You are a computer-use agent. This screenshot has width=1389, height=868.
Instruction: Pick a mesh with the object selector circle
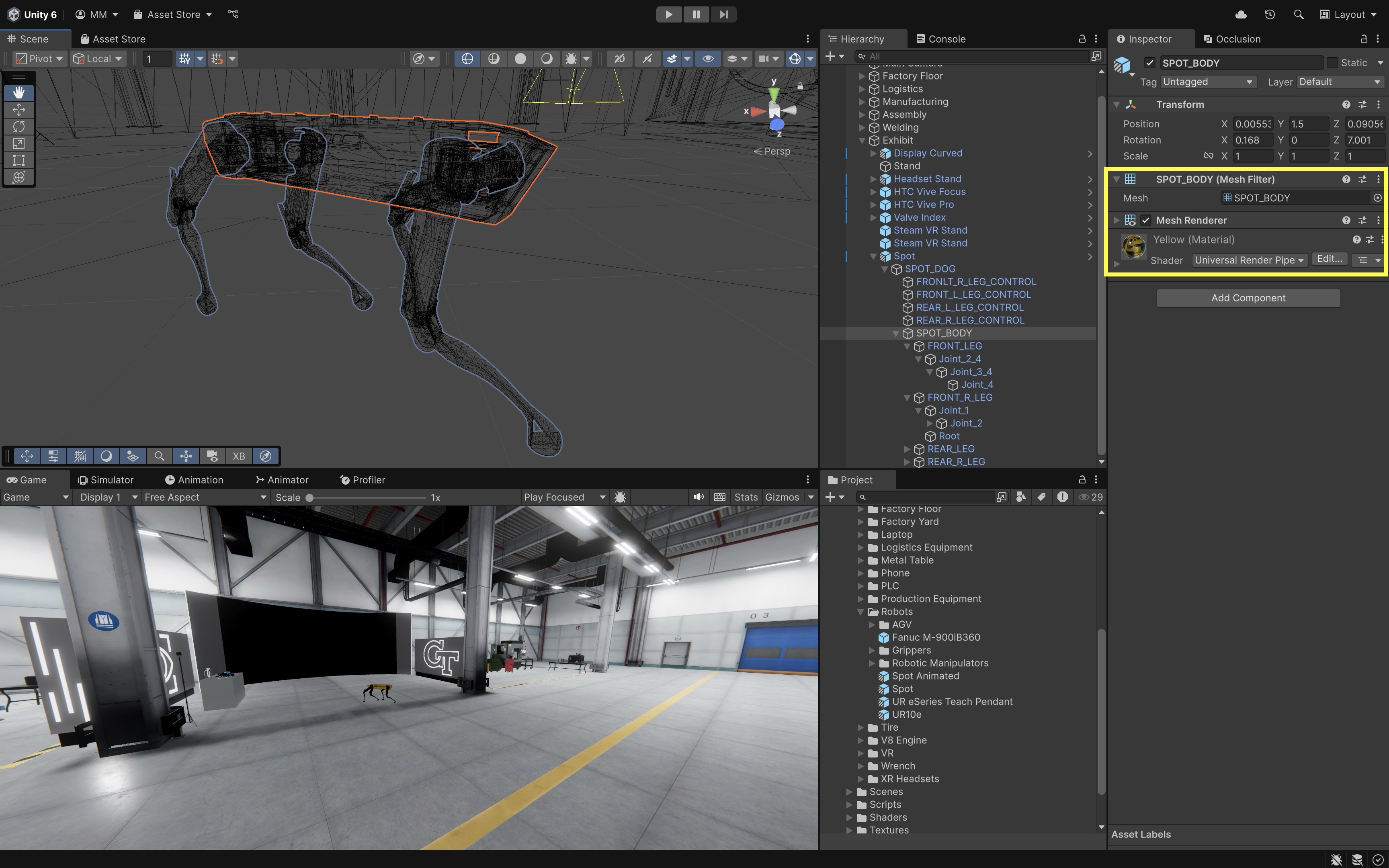click(x=1377, y=198)
